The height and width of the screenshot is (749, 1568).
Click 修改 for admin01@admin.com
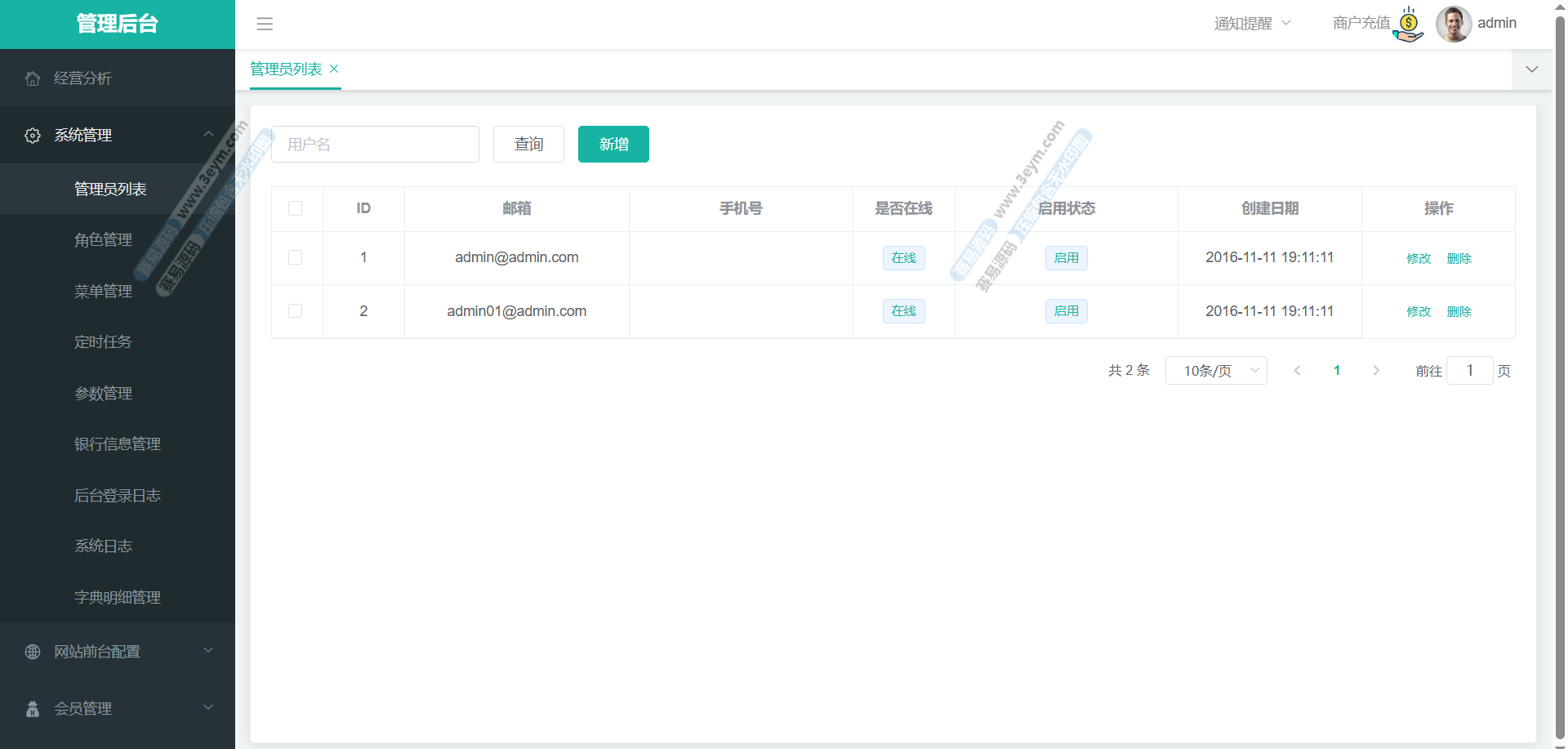[1419, 312]
